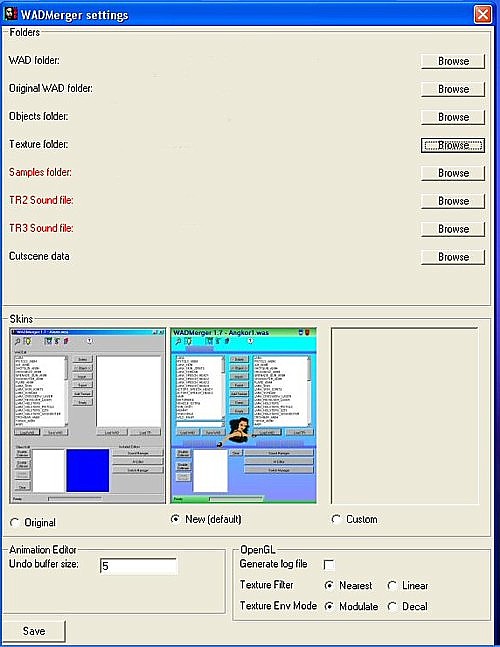
Task: Set Texture Env Mode to Modulate
Action: (x=329, y=606)
